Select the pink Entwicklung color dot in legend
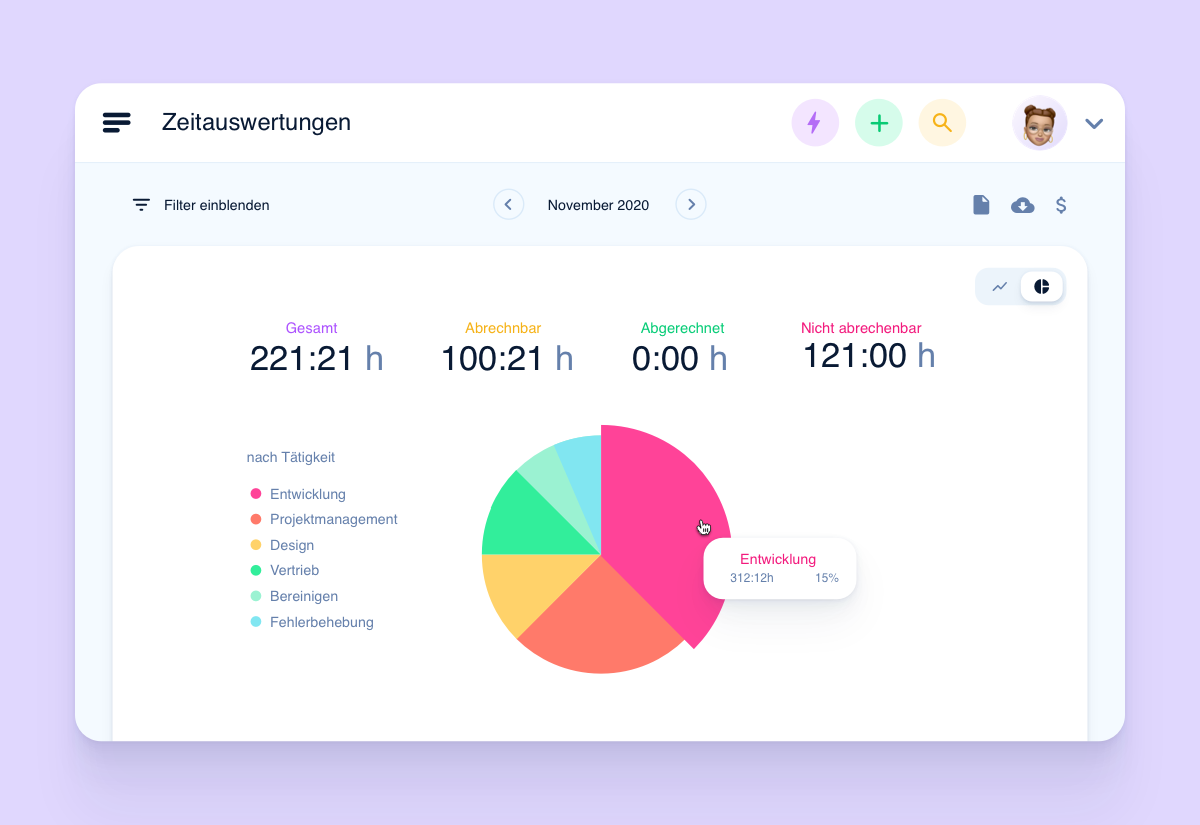Viewport: 1200px width, 825px height. [x=255, y=493]
